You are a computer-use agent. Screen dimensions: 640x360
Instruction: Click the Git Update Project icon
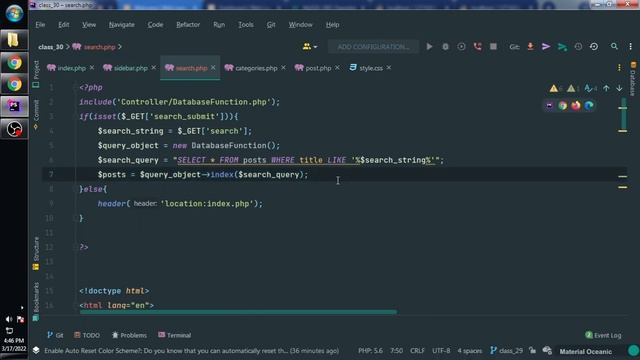click(x=530, y=47)
